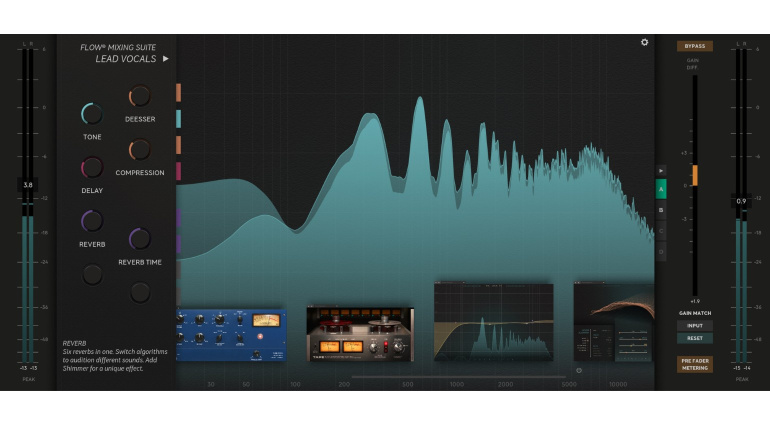Click the Deesser knob
The image size is (770, 425).
tap(140, 96)
